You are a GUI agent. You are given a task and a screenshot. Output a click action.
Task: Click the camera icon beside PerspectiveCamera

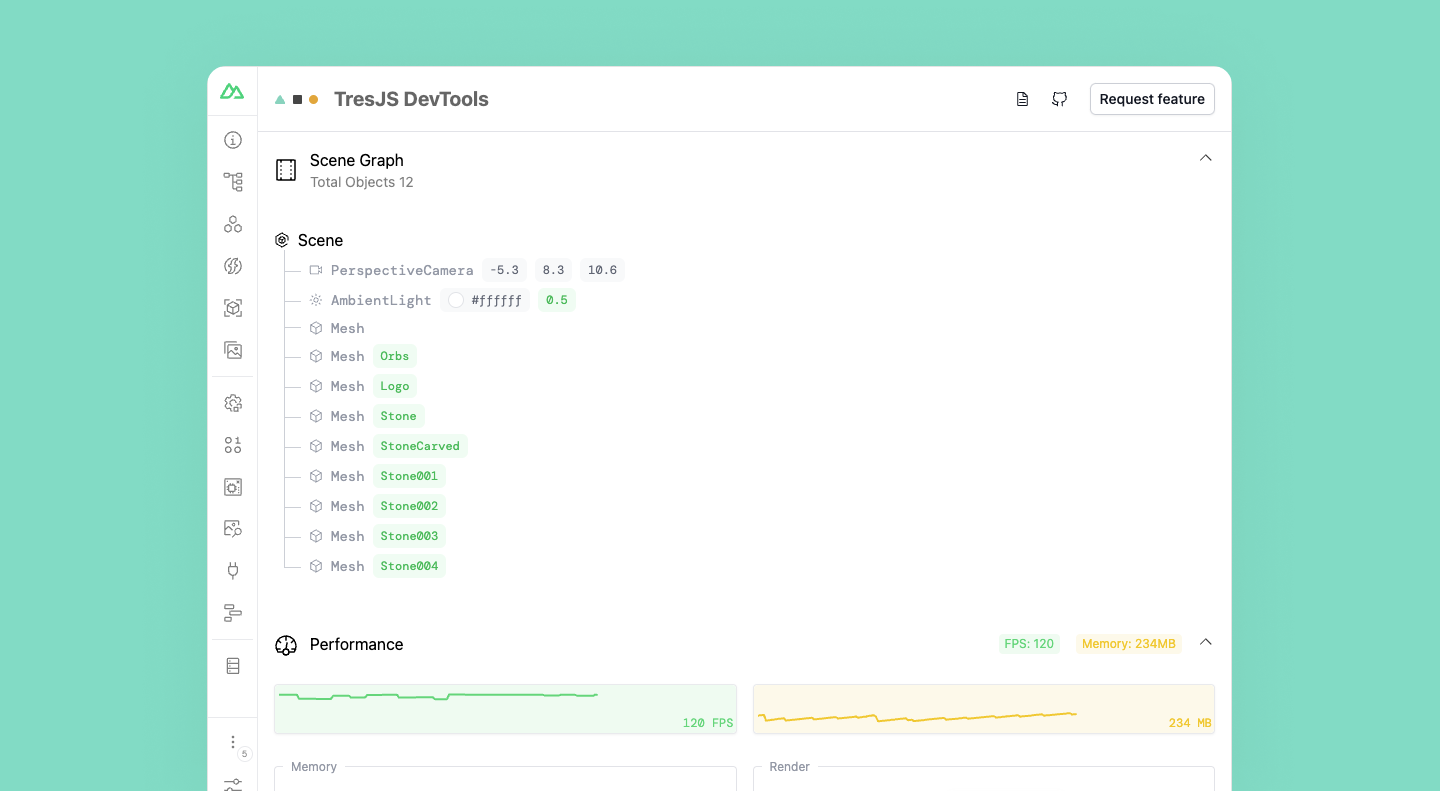(316, 270)
